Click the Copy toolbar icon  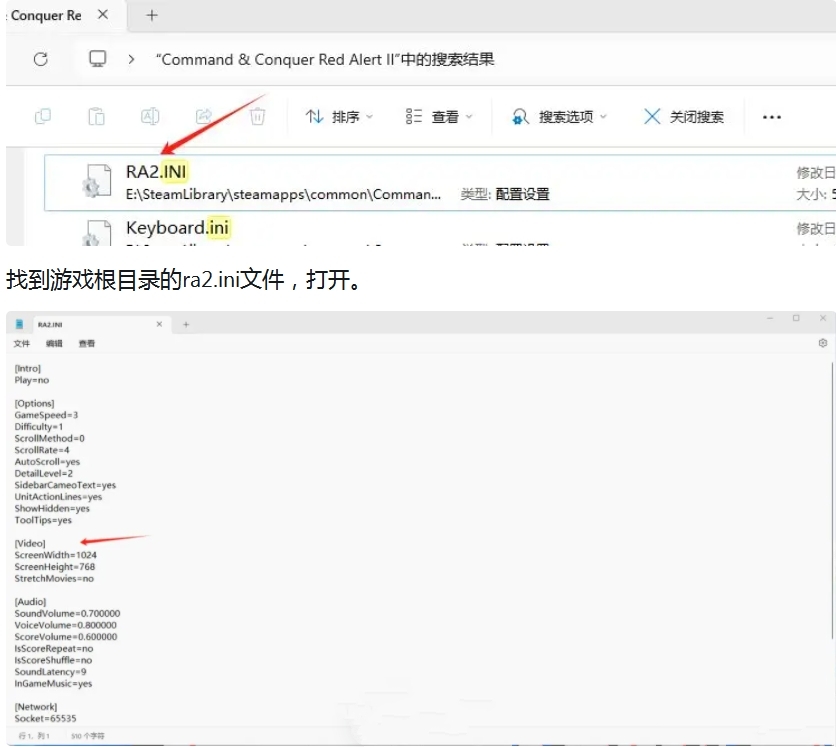[43, 116]
